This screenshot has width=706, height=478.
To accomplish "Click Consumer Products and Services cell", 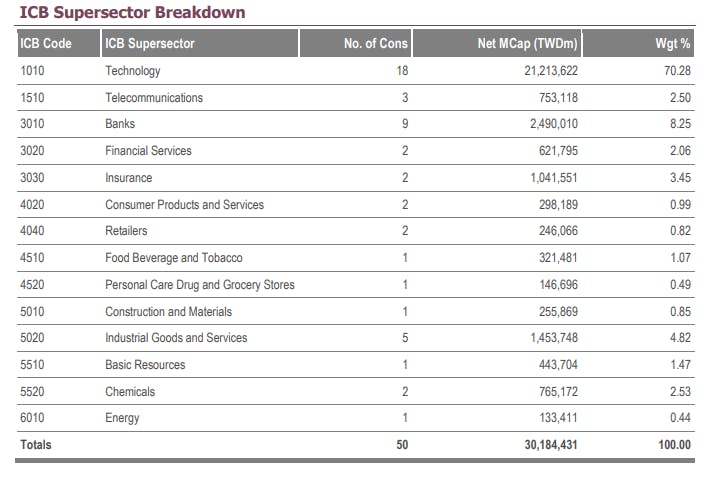I will (185, 205).
